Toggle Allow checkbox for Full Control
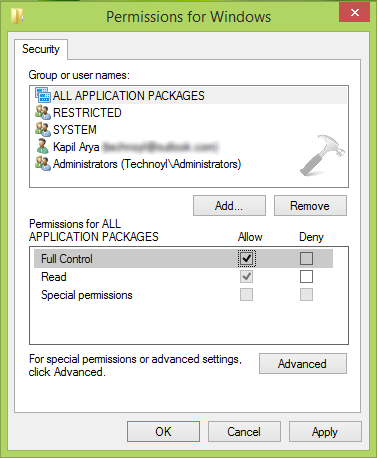377x458 pixels. pyautogui.click(x=246, y=258)
